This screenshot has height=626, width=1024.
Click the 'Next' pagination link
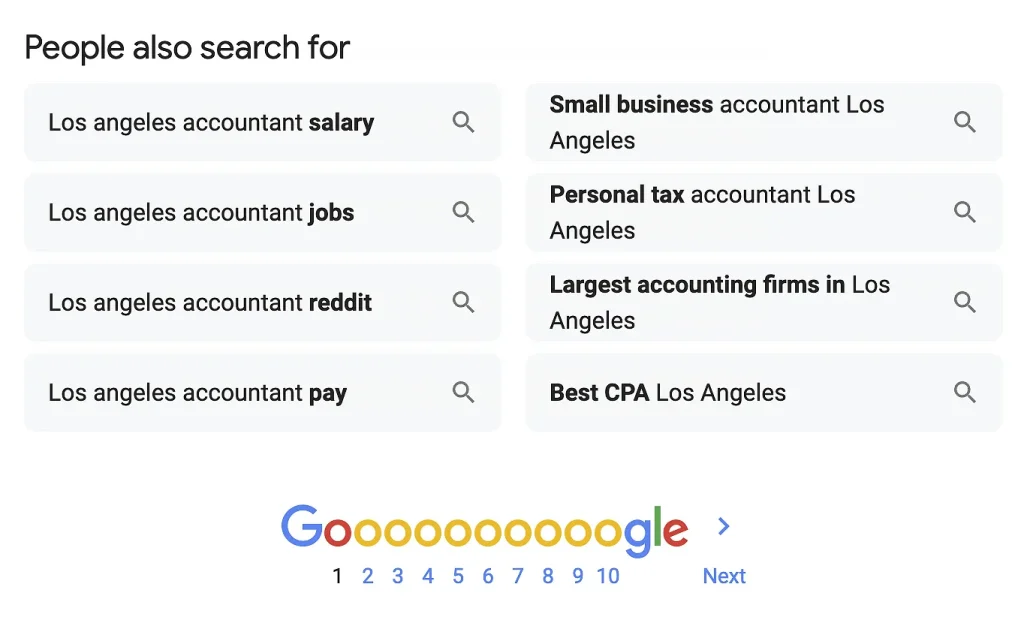click(x=724, y=576)
